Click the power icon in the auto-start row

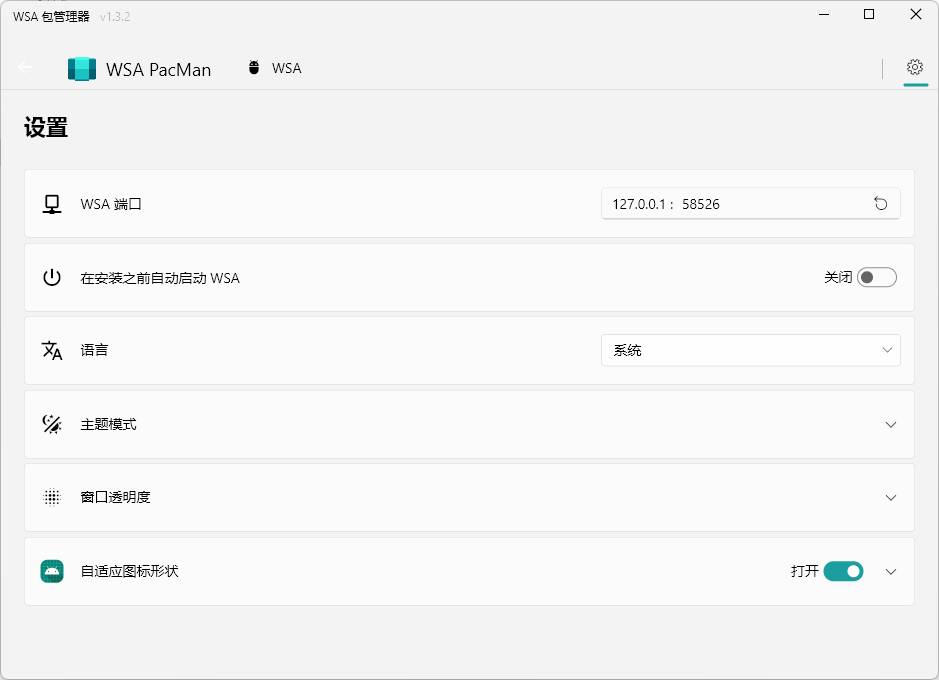[52, 277]
